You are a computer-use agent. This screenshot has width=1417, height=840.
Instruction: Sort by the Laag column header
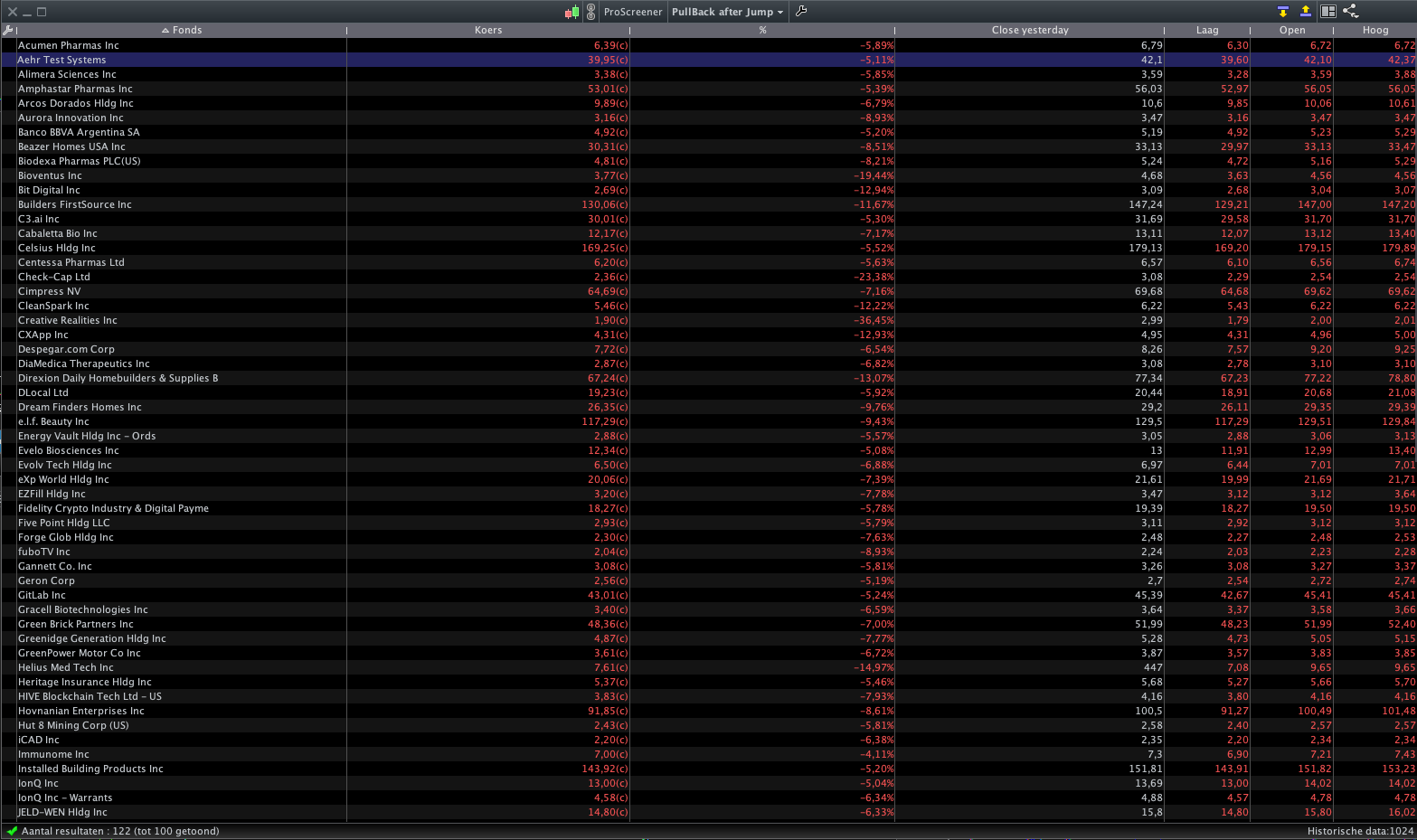1207,31
